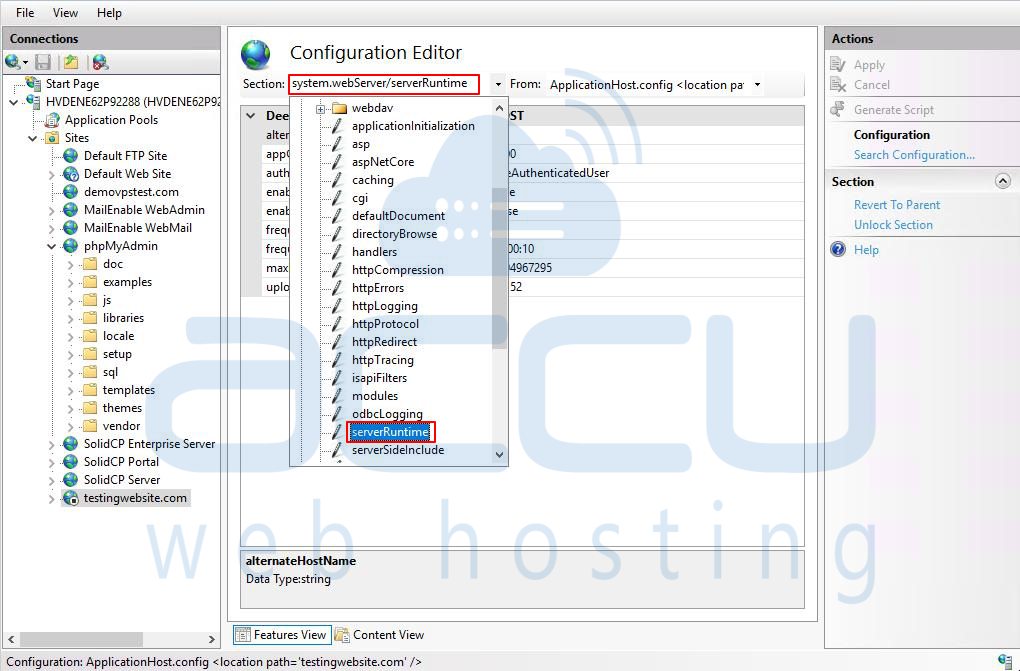Click the Cancel icon in Actions

(838, 85)
